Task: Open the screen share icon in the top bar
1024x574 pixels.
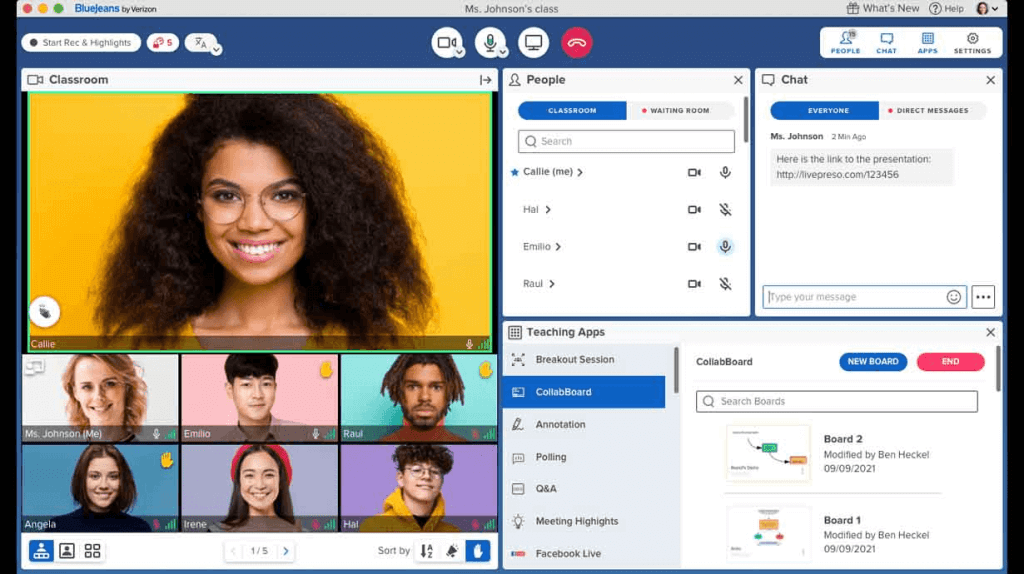Action: pyautogui.click(x=533, y=42)
